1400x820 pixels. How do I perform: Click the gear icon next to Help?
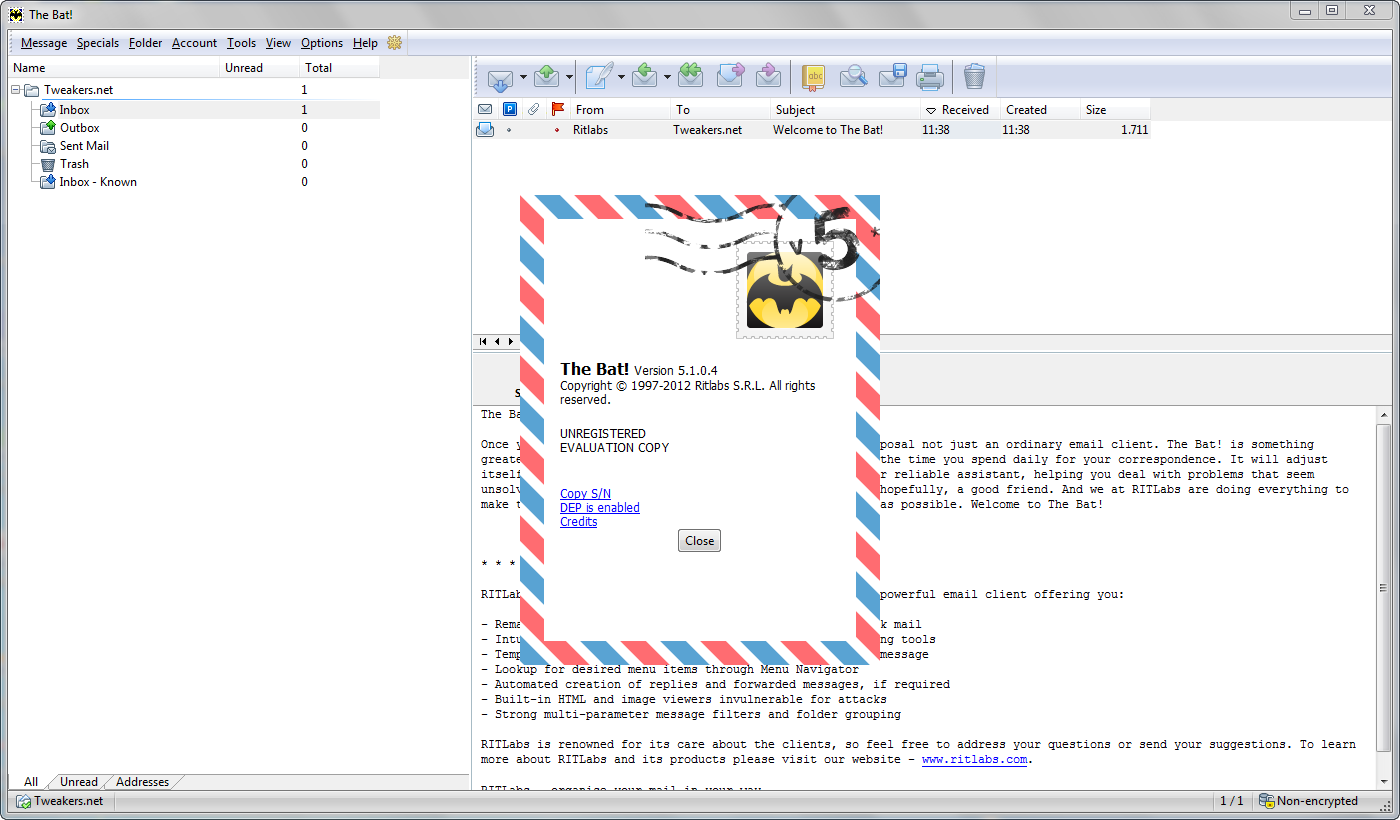point(394,43)
